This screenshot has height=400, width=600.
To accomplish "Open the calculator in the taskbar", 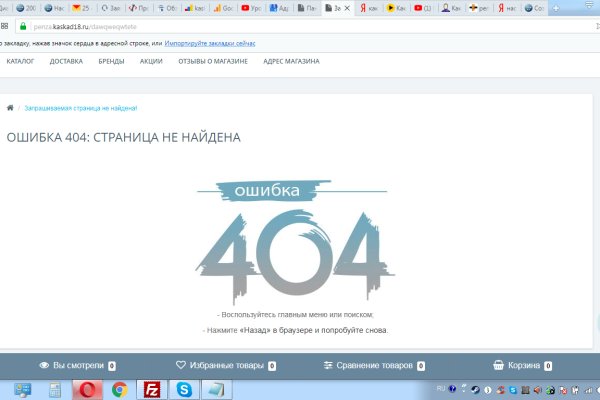I will [x=55, y=389].
